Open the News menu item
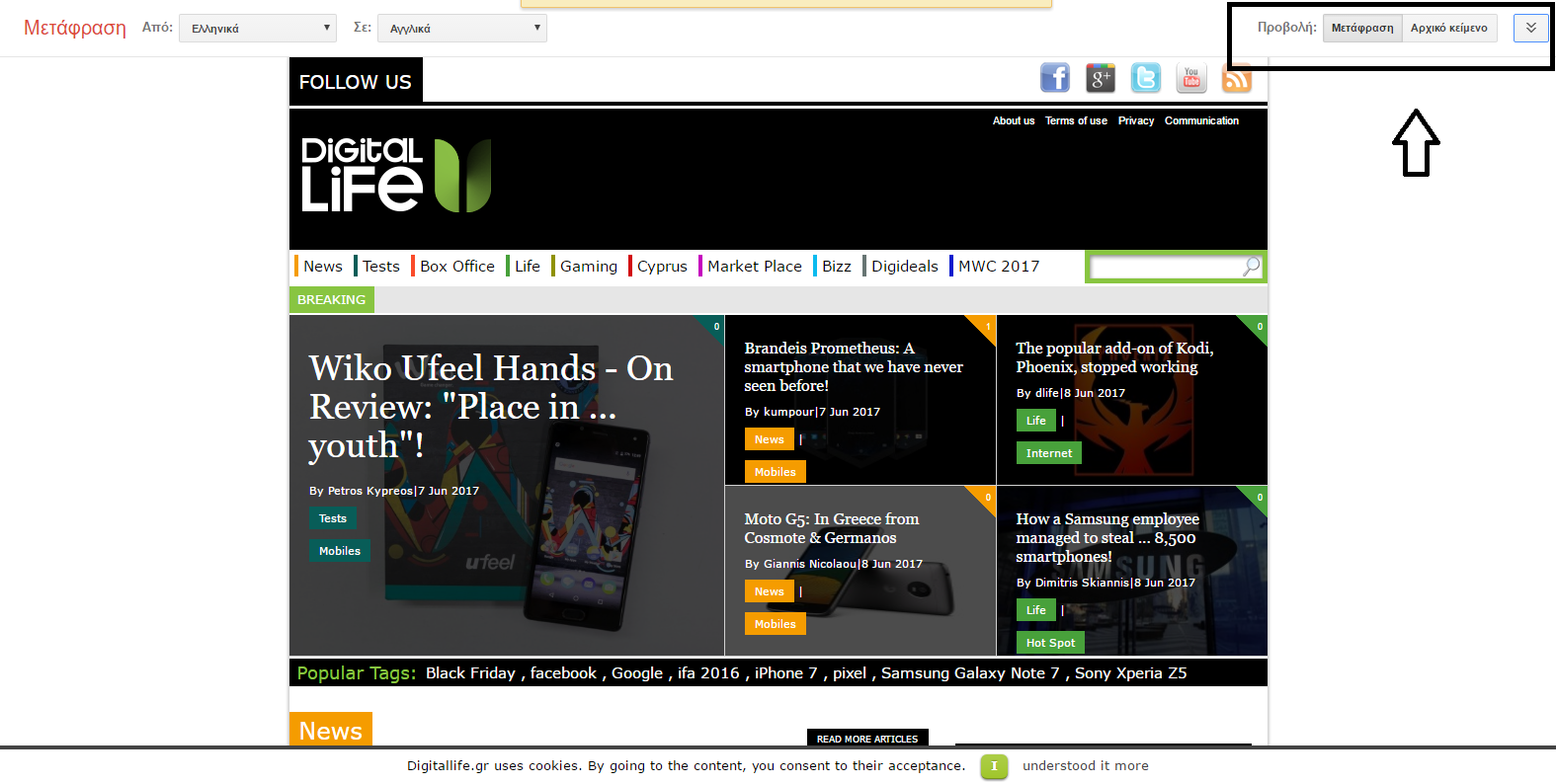 click(322, 267)
